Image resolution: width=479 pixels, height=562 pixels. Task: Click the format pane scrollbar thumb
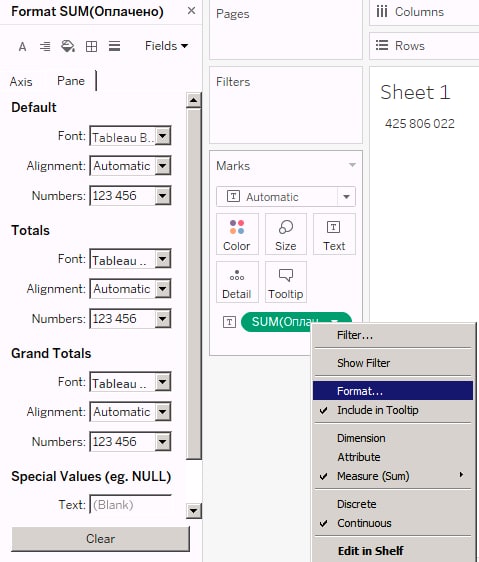coord(194,283)
